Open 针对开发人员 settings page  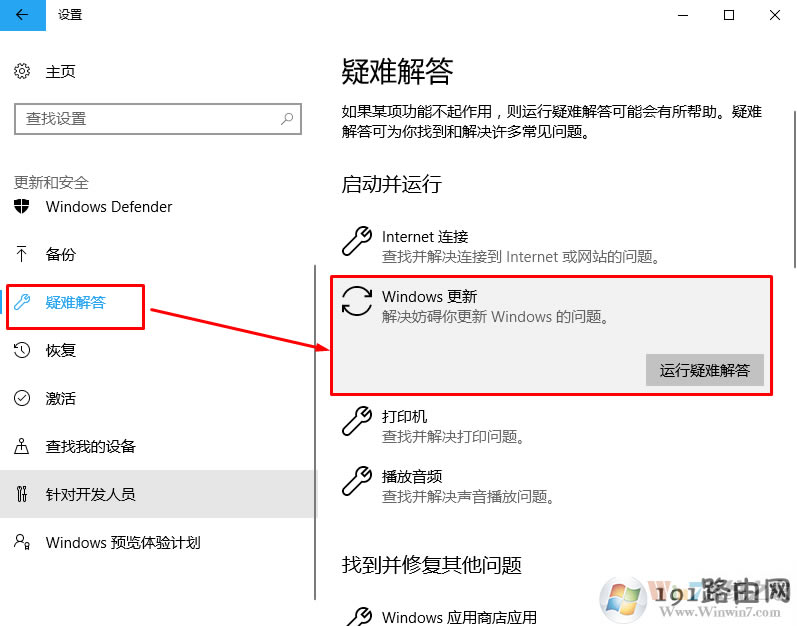[90, 495]
